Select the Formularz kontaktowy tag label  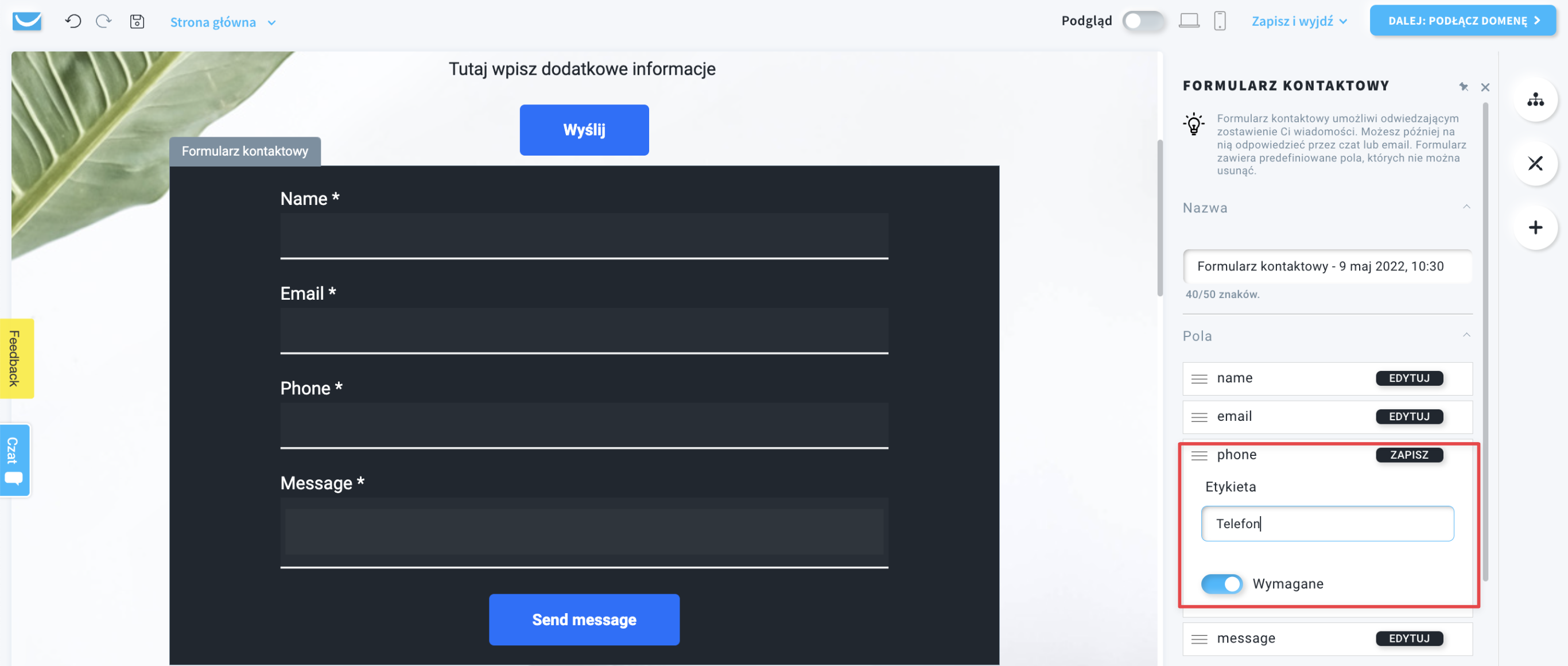tap(244, 151)
